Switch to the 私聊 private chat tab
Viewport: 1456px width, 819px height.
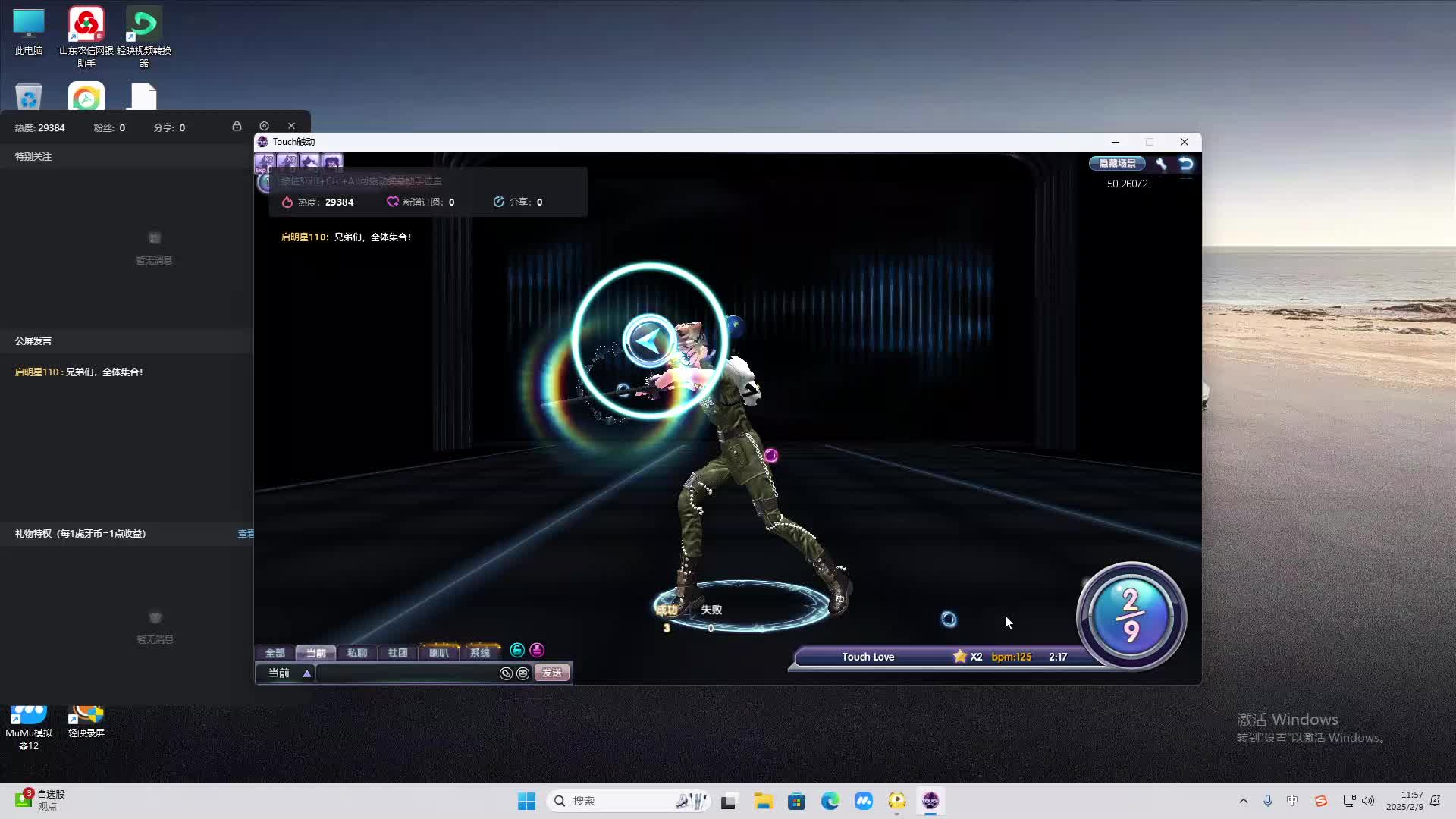(x=356, y=653)
